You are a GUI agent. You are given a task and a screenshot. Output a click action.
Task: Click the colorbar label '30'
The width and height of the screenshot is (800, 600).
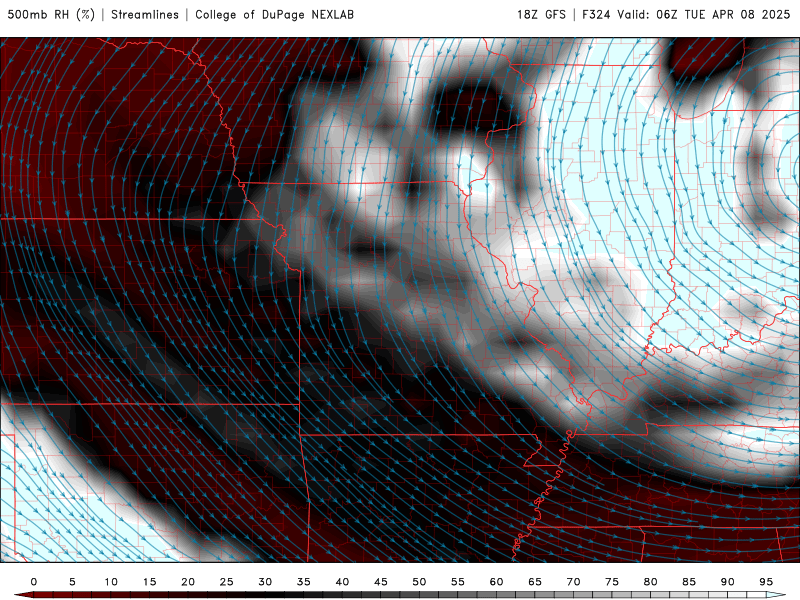(265, 582)
